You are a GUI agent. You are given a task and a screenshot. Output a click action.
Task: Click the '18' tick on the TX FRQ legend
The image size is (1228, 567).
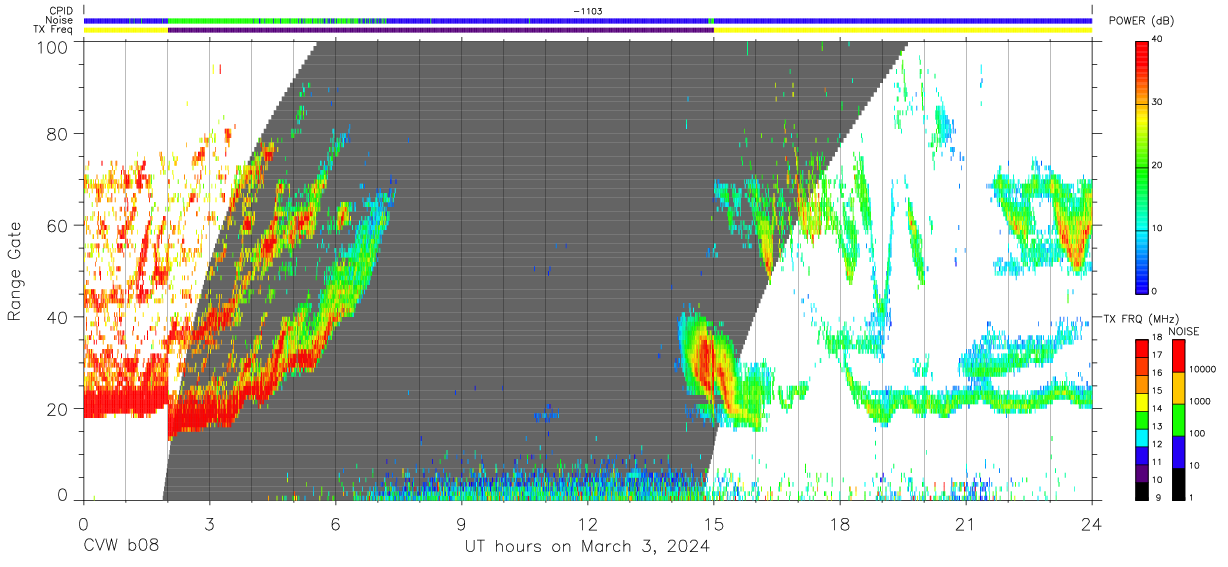[1158, 338]
